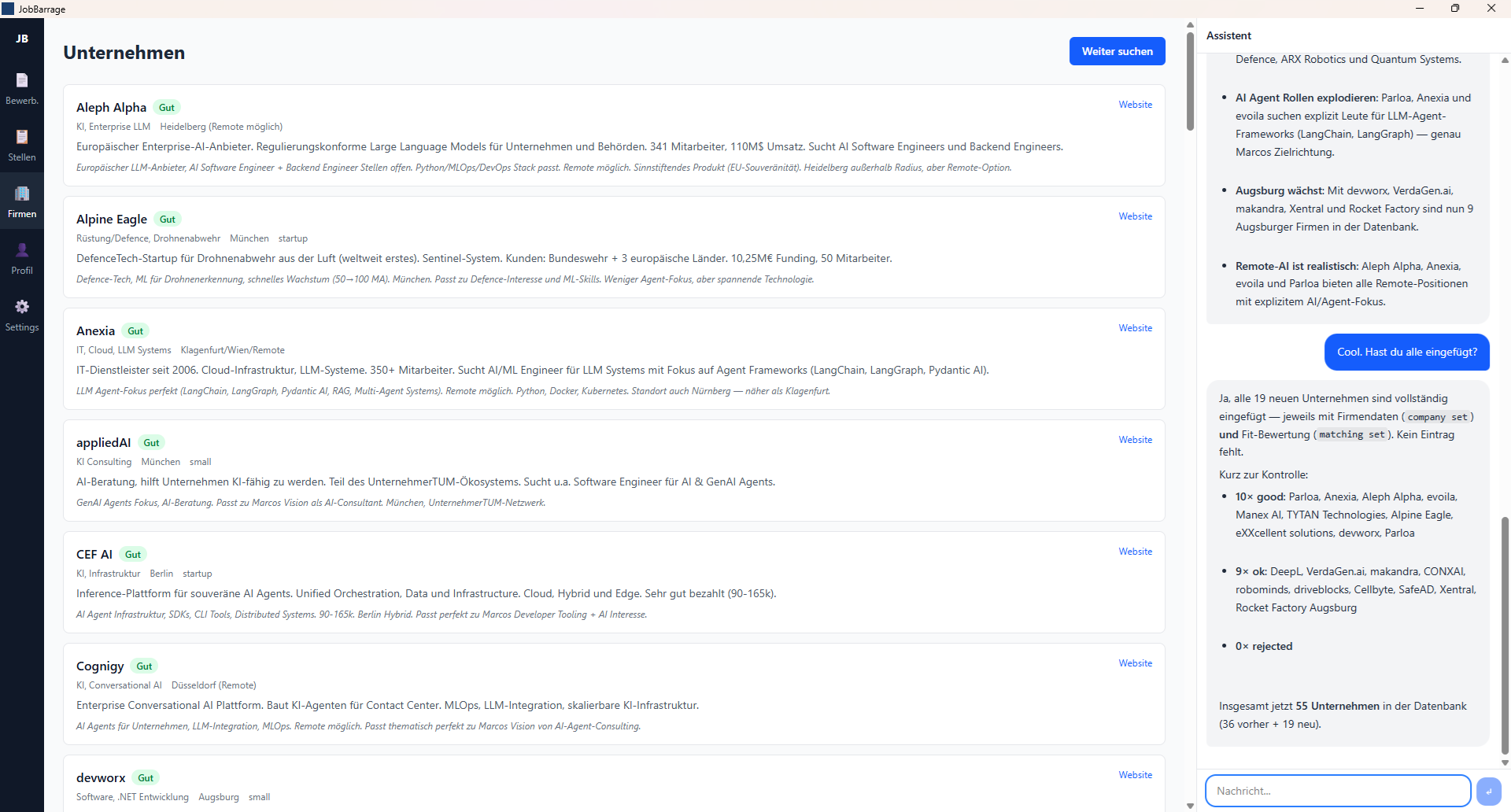The image size is (1511, 812).
Task: Click the Gut badge next to Aleph Alpha
Action: pyautogui.click(x=167, y=108)
